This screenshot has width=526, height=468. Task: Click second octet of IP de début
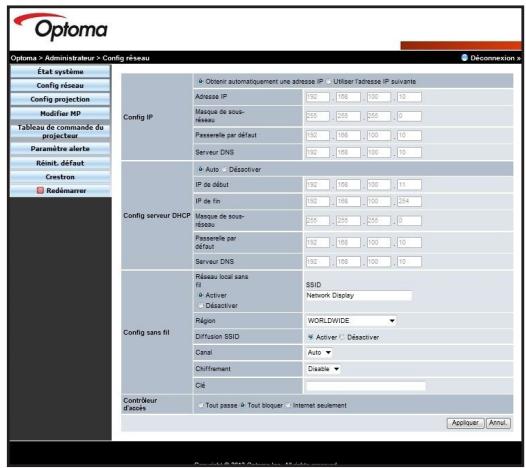[x=348, y=185]
